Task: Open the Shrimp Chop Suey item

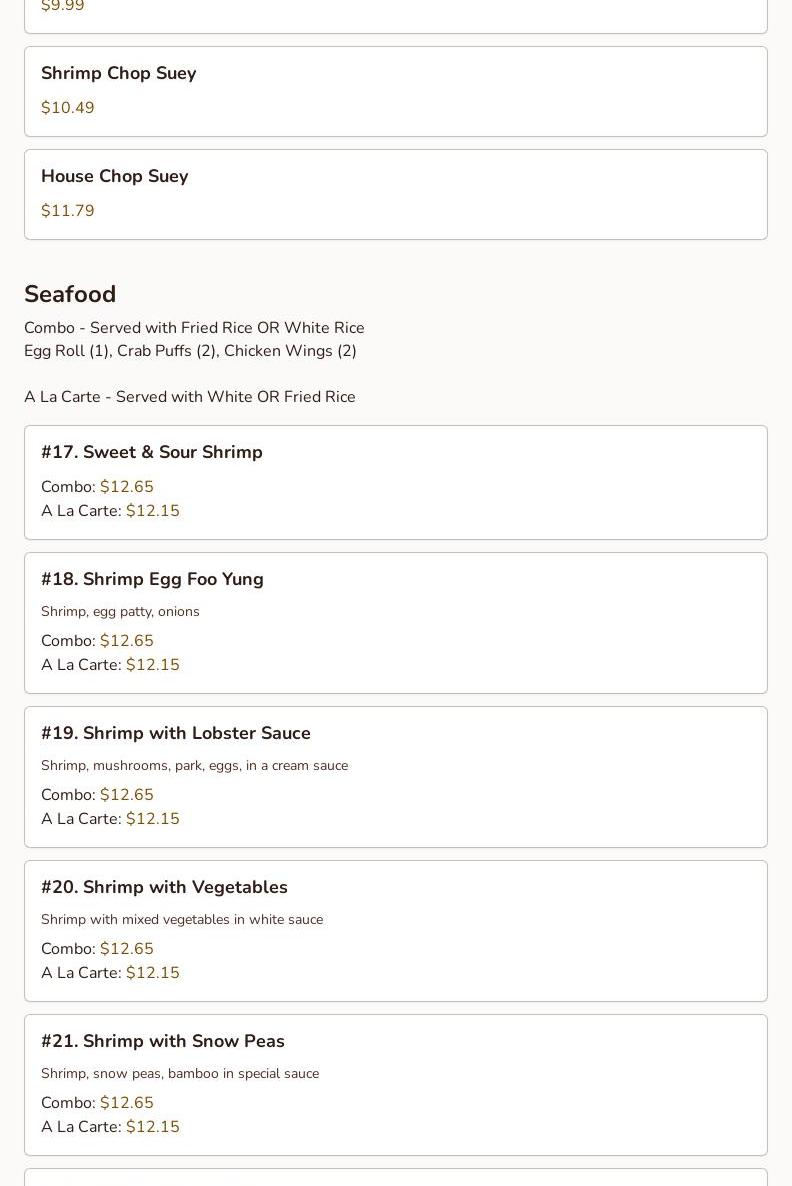Action: click(x=118, y=73)
